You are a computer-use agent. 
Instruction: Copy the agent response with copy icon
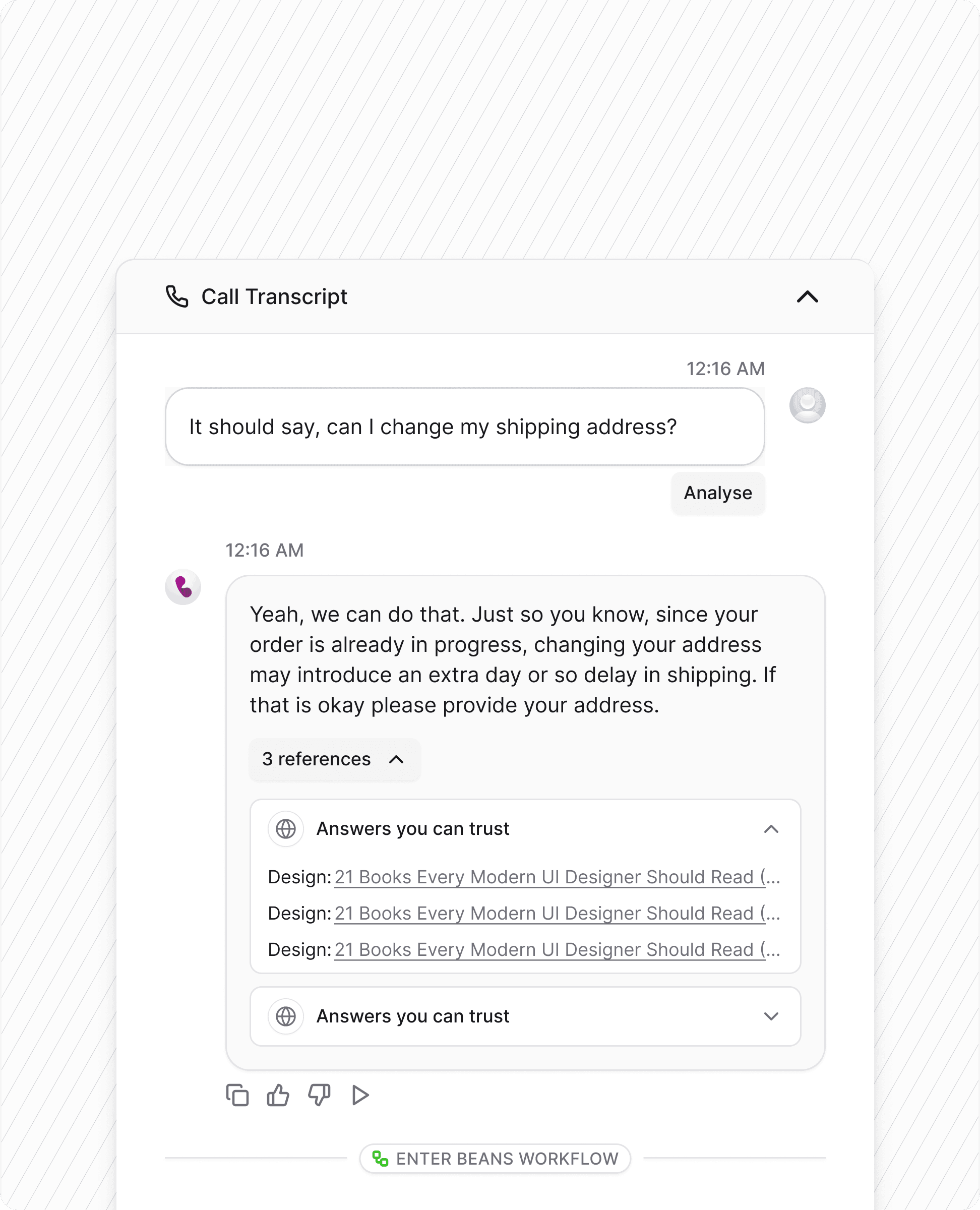click(x=237, y=1095)
